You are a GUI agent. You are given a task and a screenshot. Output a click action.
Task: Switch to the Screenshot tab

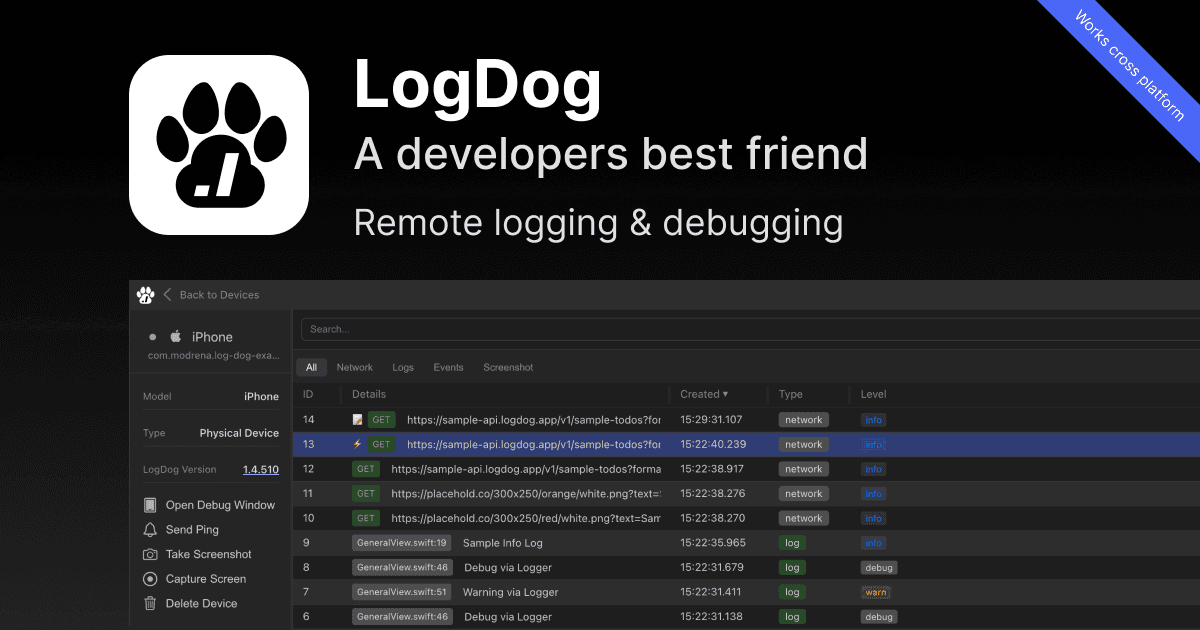click(x=508, y=368)
